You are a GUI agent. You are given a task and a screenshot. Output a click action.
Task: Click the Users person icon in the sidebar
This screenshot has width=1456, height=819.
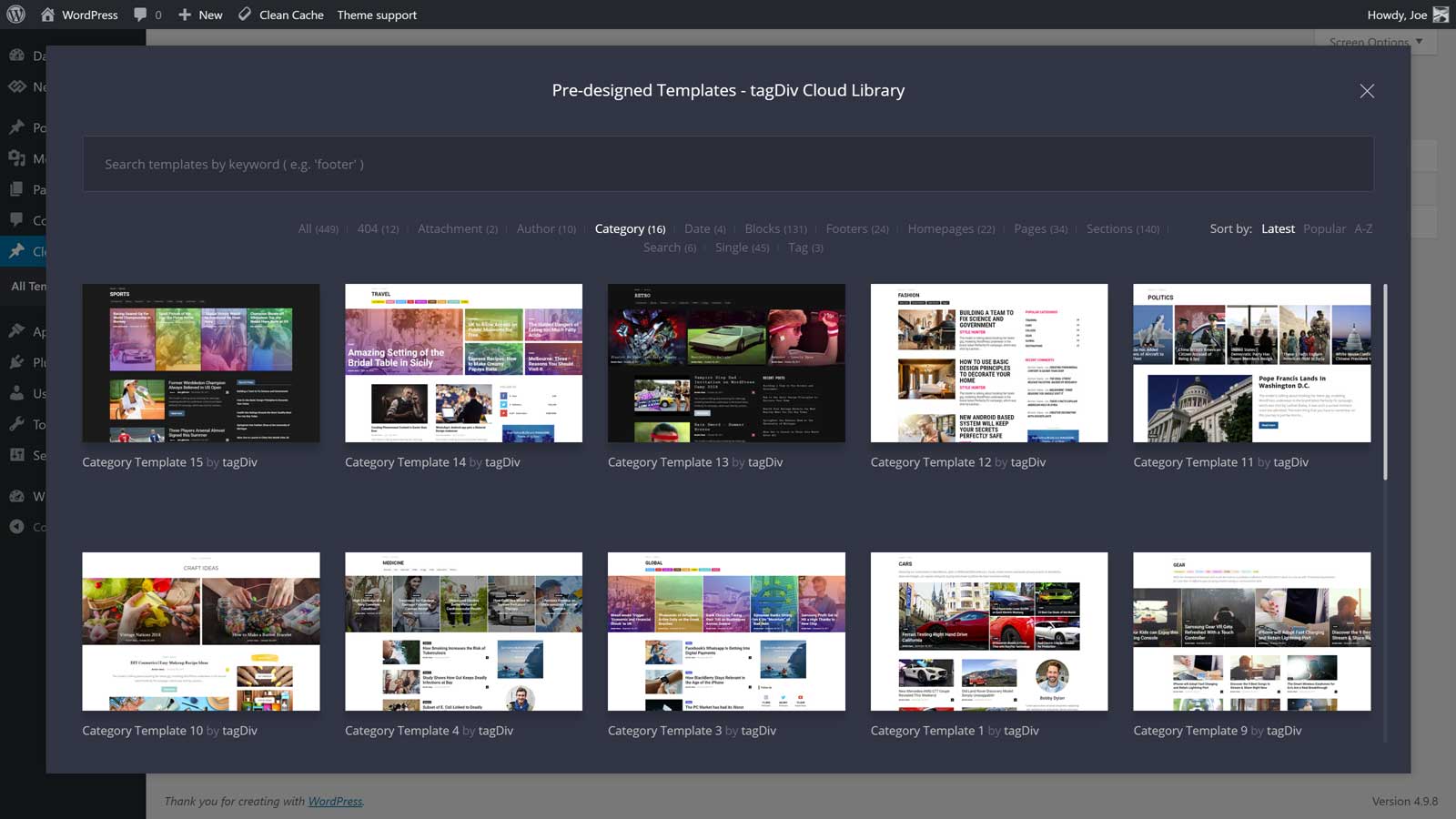click(16, 393)
